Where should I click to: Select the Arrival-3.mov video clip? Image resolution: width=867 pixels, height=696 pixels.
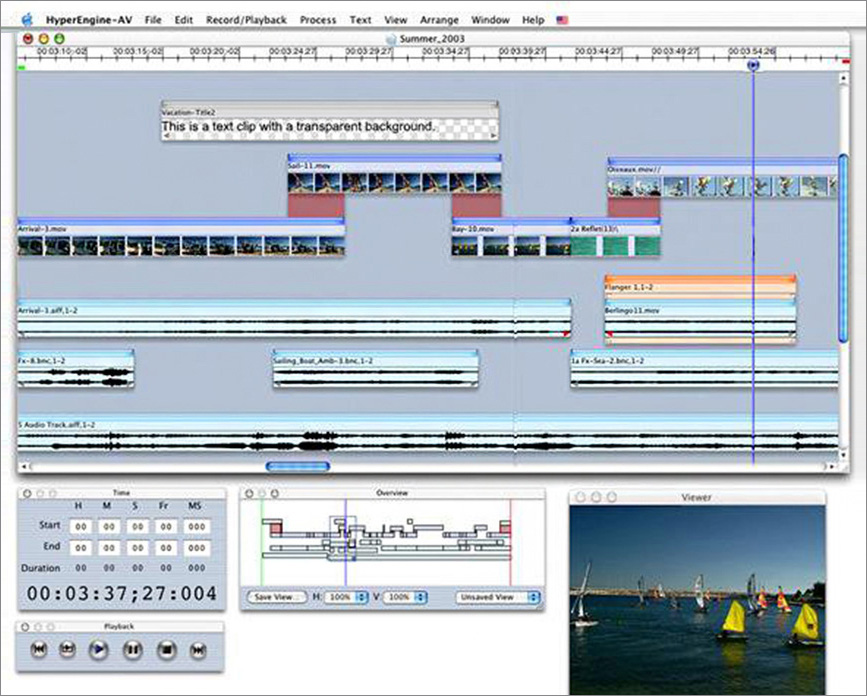tap(181, 237)
